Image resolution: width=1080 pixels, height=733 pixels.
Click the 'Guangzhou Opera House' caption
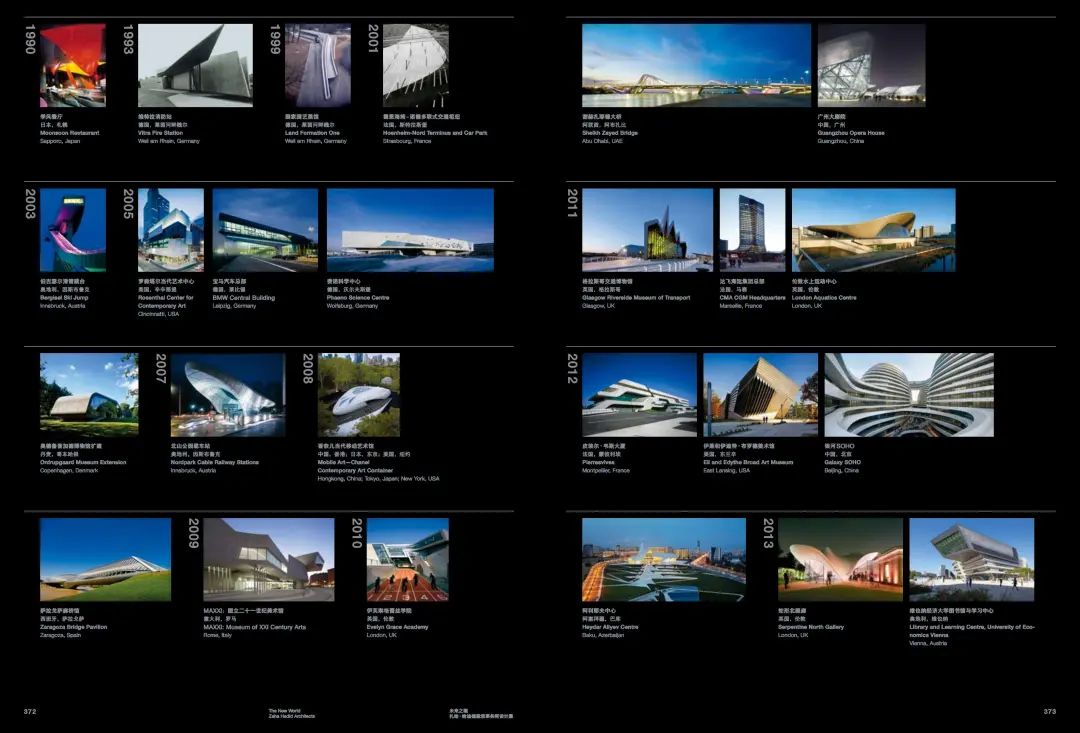[851, 133]
